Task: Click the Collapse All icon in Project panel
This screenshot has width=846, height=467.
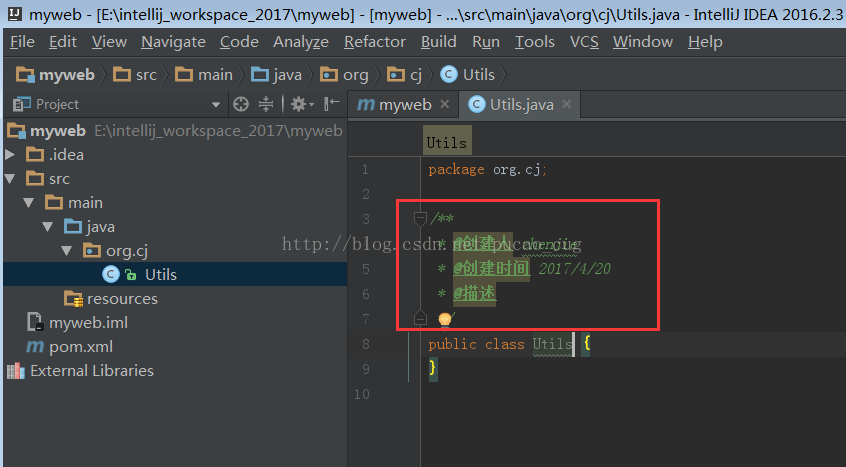Action: tap(266, 104)
